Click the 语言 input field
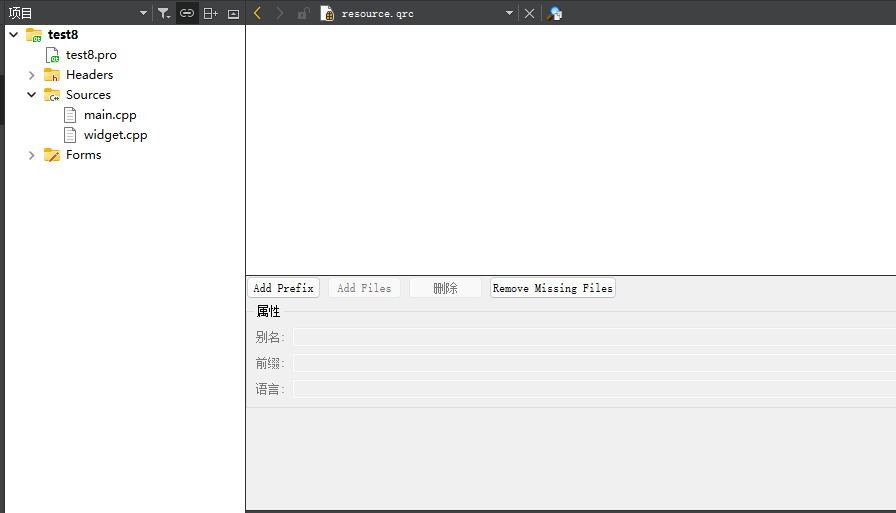Screen dimensions: 896x513 coord(594,389)
